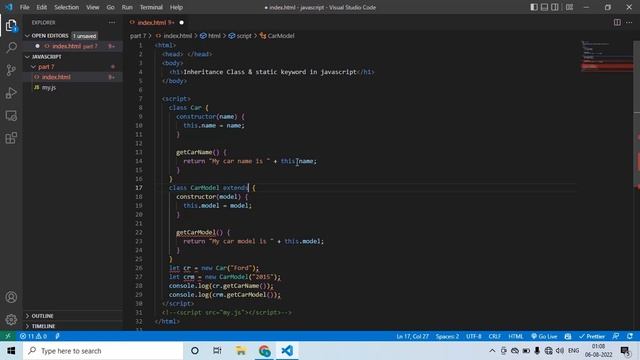Click the VS Code taskbar icon

click(x=287, y=351)
